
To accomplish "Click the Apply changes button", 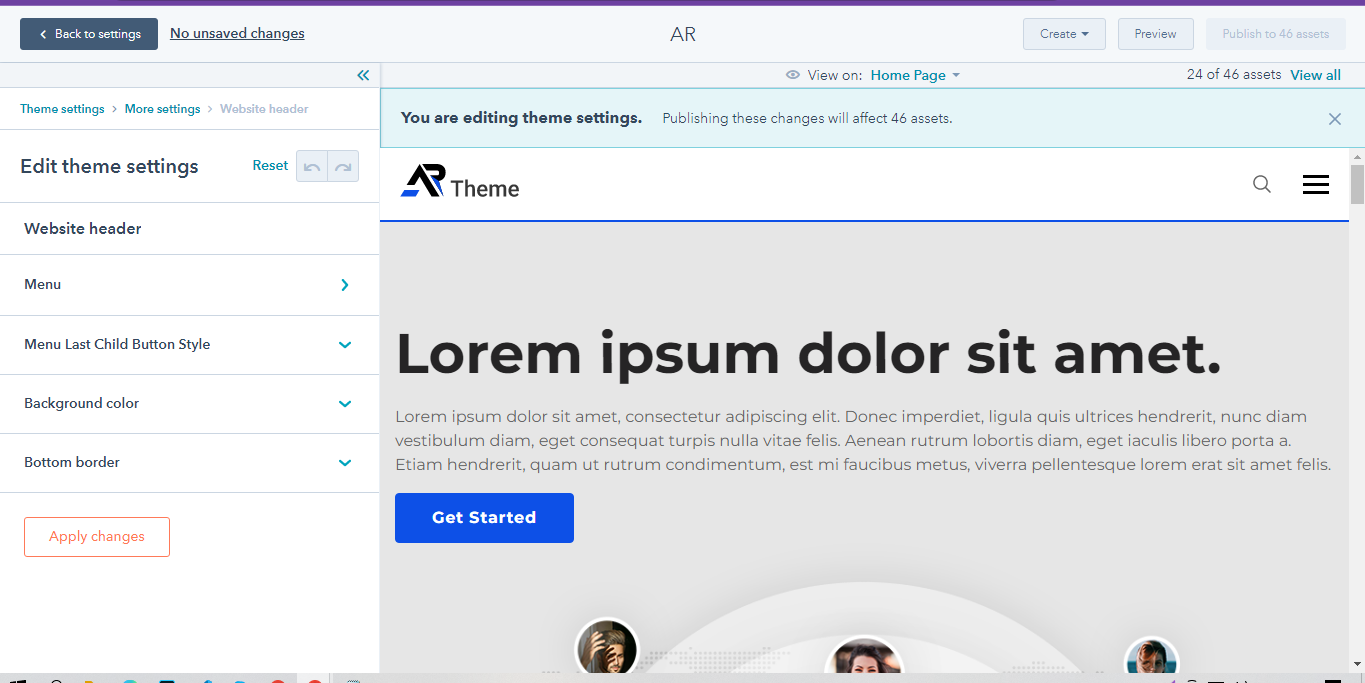I will click(x=97, y=537).
